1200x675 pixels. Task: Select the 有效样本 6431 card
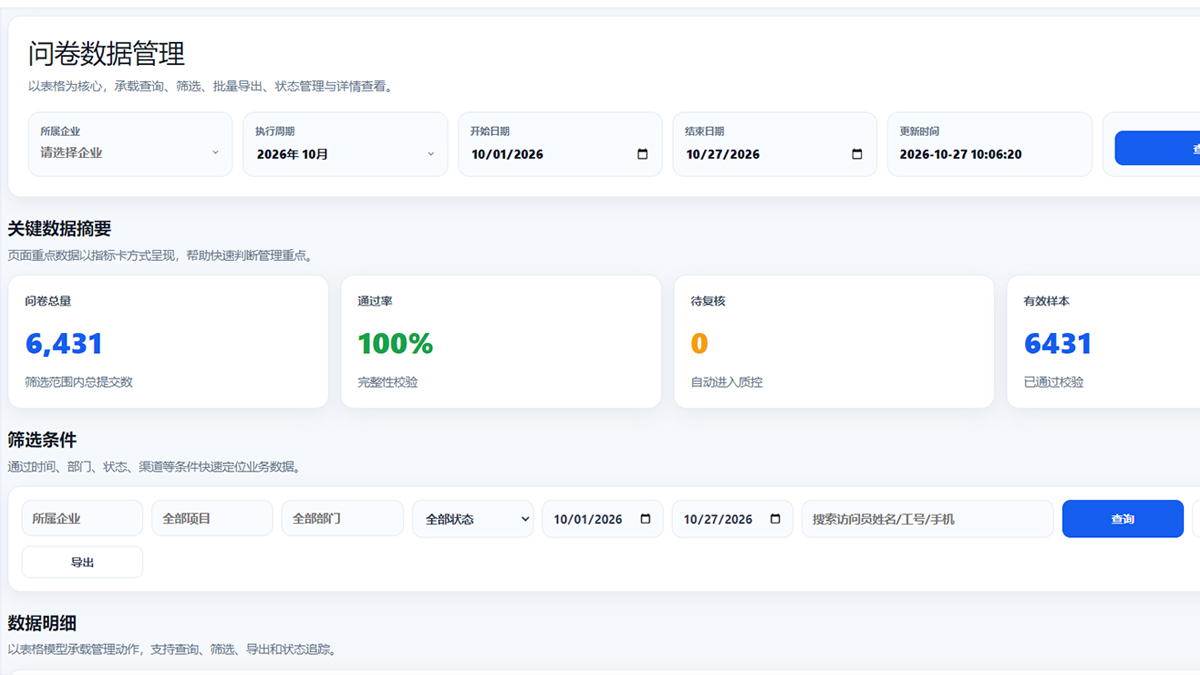point(1103,341)
